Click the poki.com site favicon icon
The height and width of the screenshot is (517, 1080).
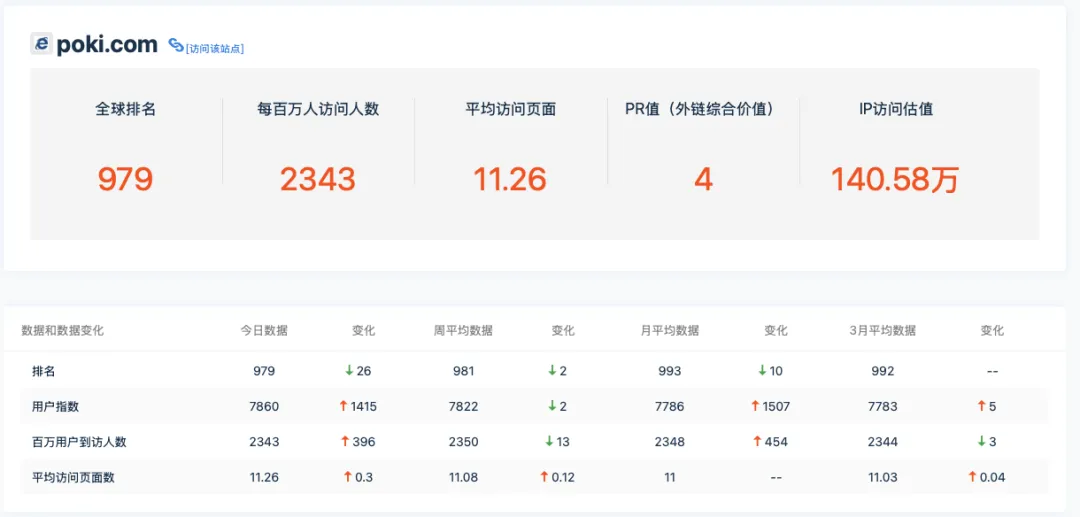point(42,44)
